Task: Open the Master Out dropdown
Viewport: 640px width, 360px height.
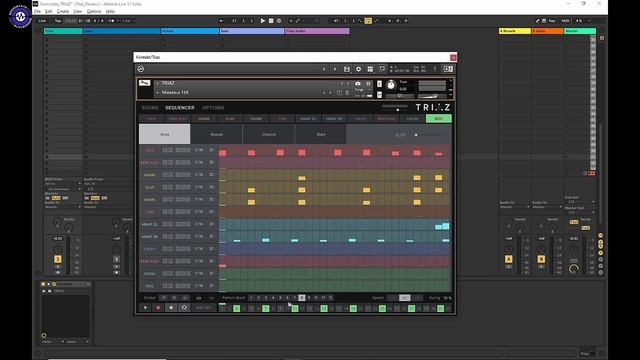Action: [580, 212]
